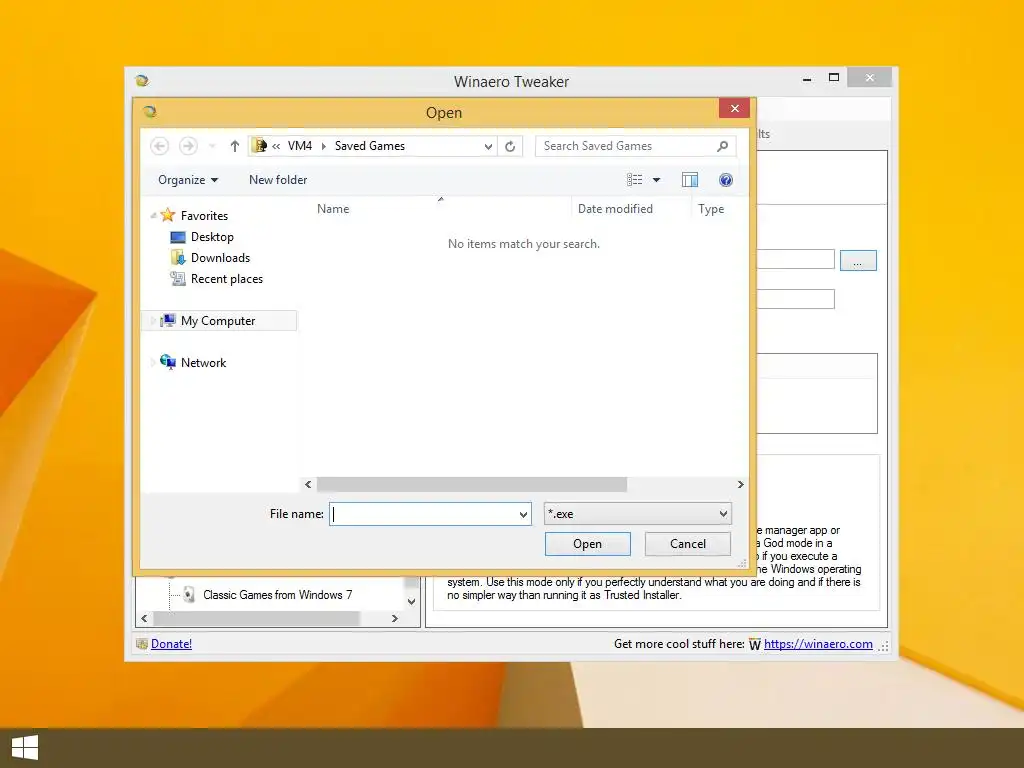Click the Donate icon in status bar
Viewport: 1024px width, 768px height.
[142, 644]
